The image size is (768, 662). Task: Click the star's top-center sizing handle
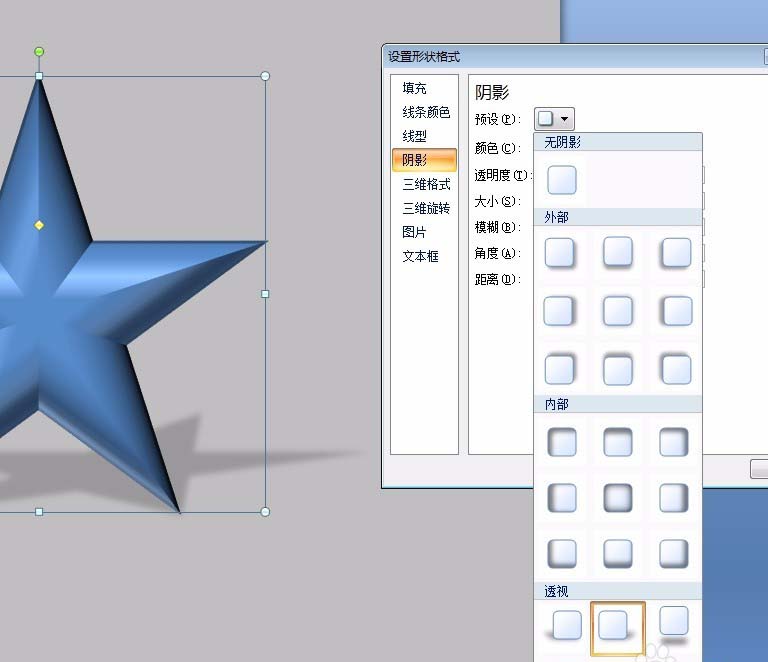pyautogui.click(x=39, y=76)
